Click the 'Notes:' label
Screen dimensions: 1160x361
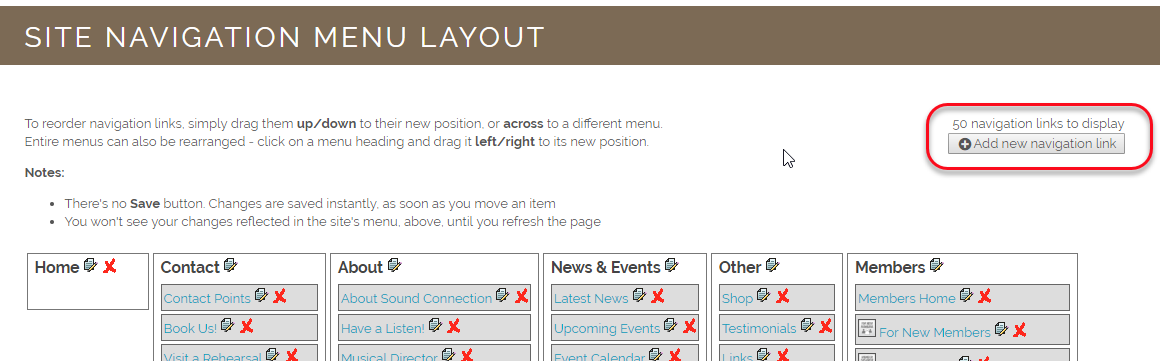click(x=44, y=172)
